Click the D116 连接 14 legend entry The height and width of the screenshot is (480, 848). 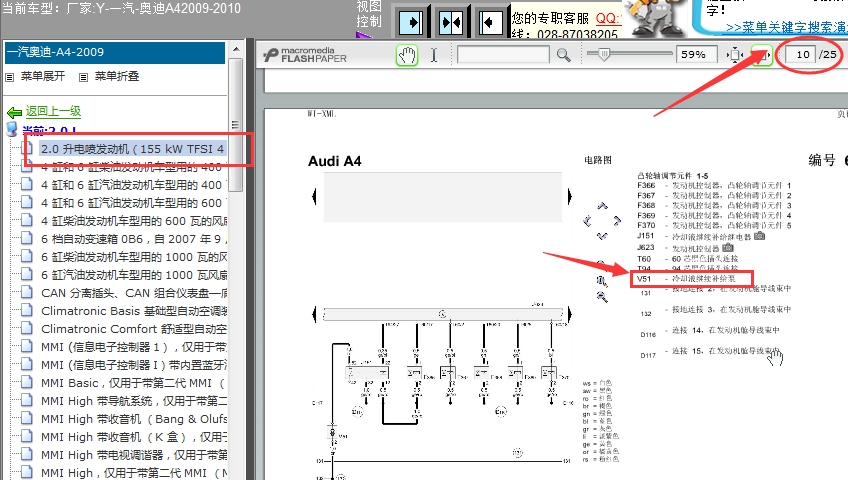tap(710, 331)
